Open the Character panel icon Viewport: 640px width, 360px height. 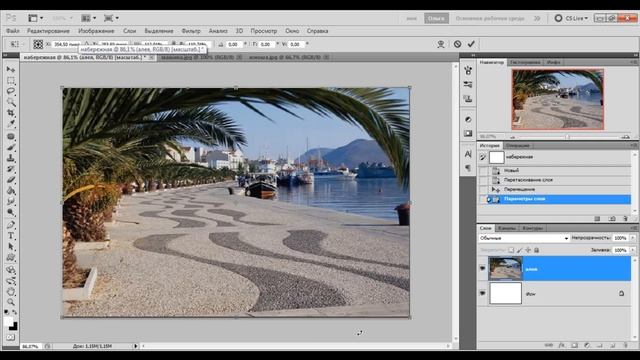pos(468,154)
